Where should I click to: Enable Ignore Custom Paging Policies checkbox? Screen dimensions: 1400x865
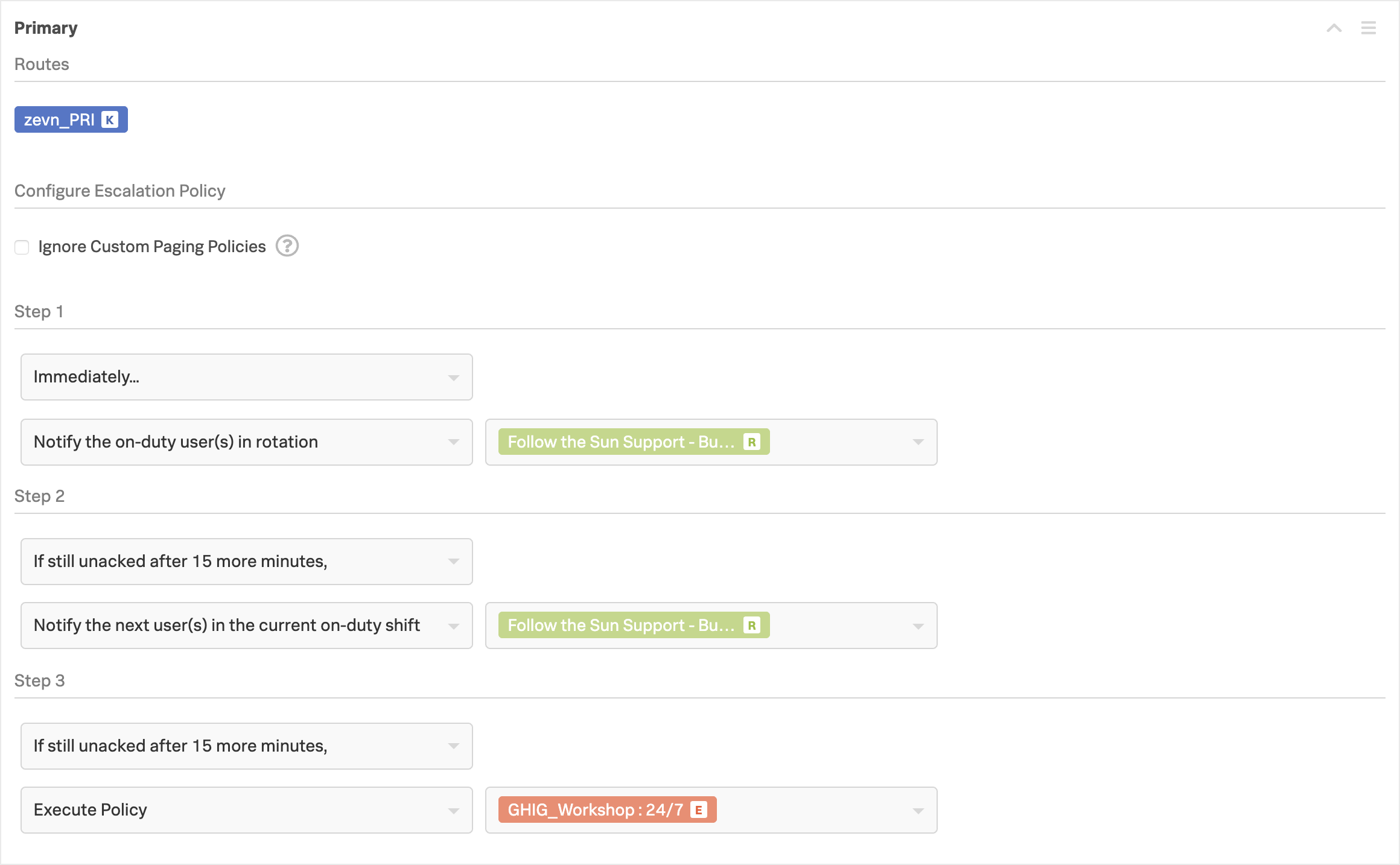click(x=22, y=247)
